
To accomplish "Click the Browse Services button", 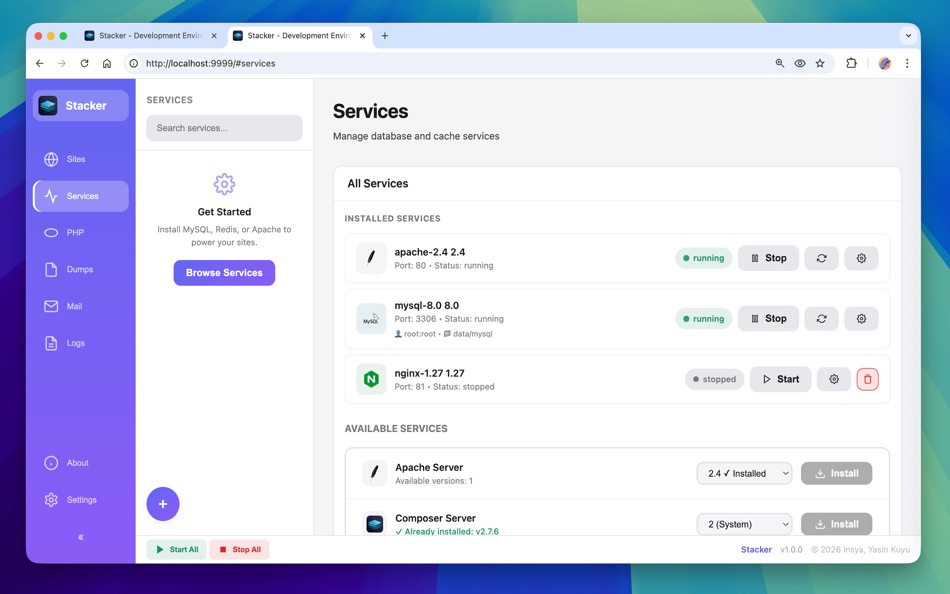I will pos(224,272).
